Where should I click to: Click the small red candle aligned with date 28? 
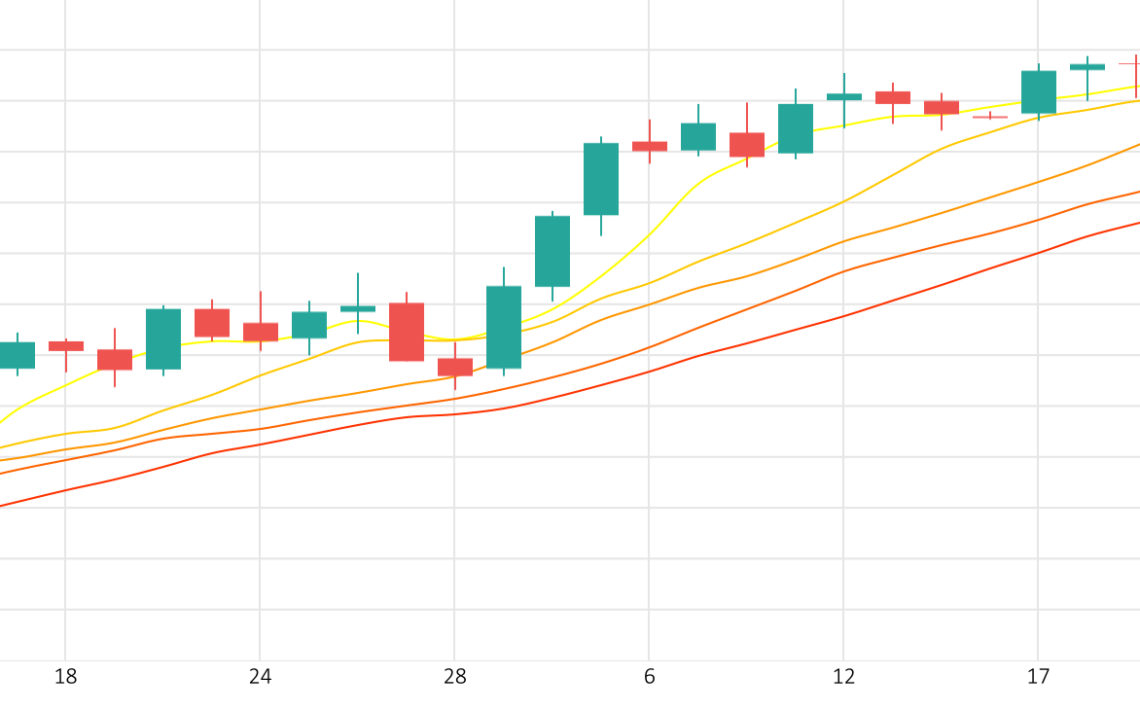coord(455,367)
